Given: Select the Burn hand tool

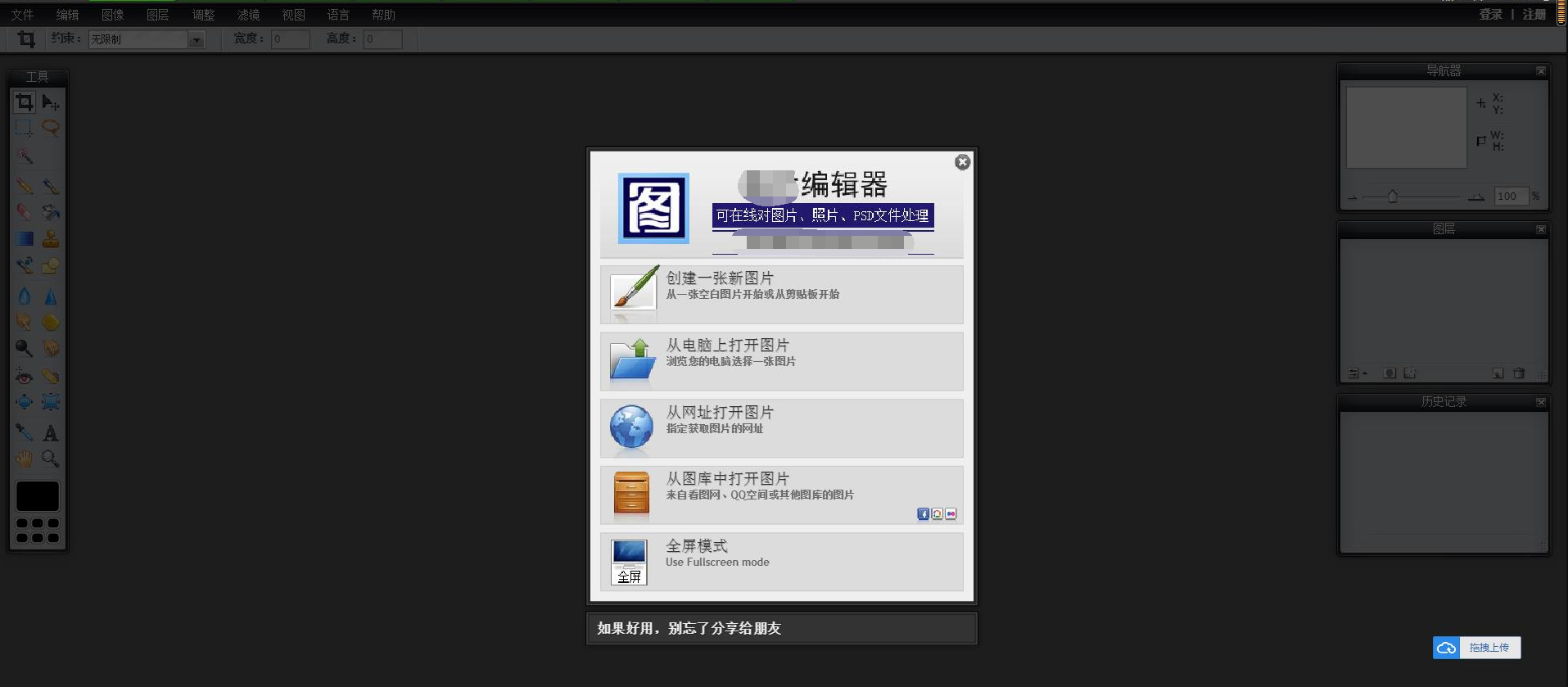Looking at the screenshot, I should tap(51, 348).
